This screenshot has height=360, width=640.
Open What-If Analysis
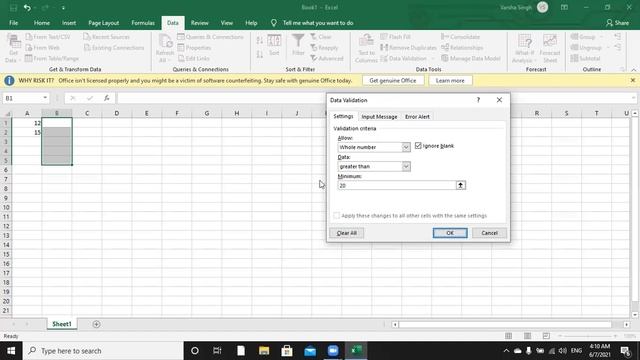click(524, 48)
